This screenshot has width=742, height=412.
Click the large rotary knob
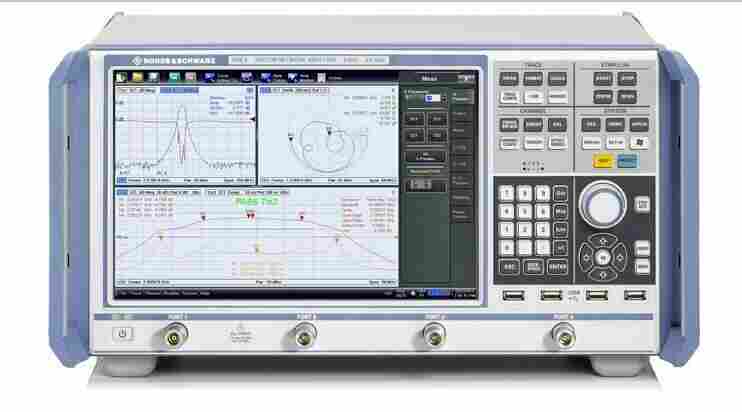pyautogui.click(x=603, y=206)
